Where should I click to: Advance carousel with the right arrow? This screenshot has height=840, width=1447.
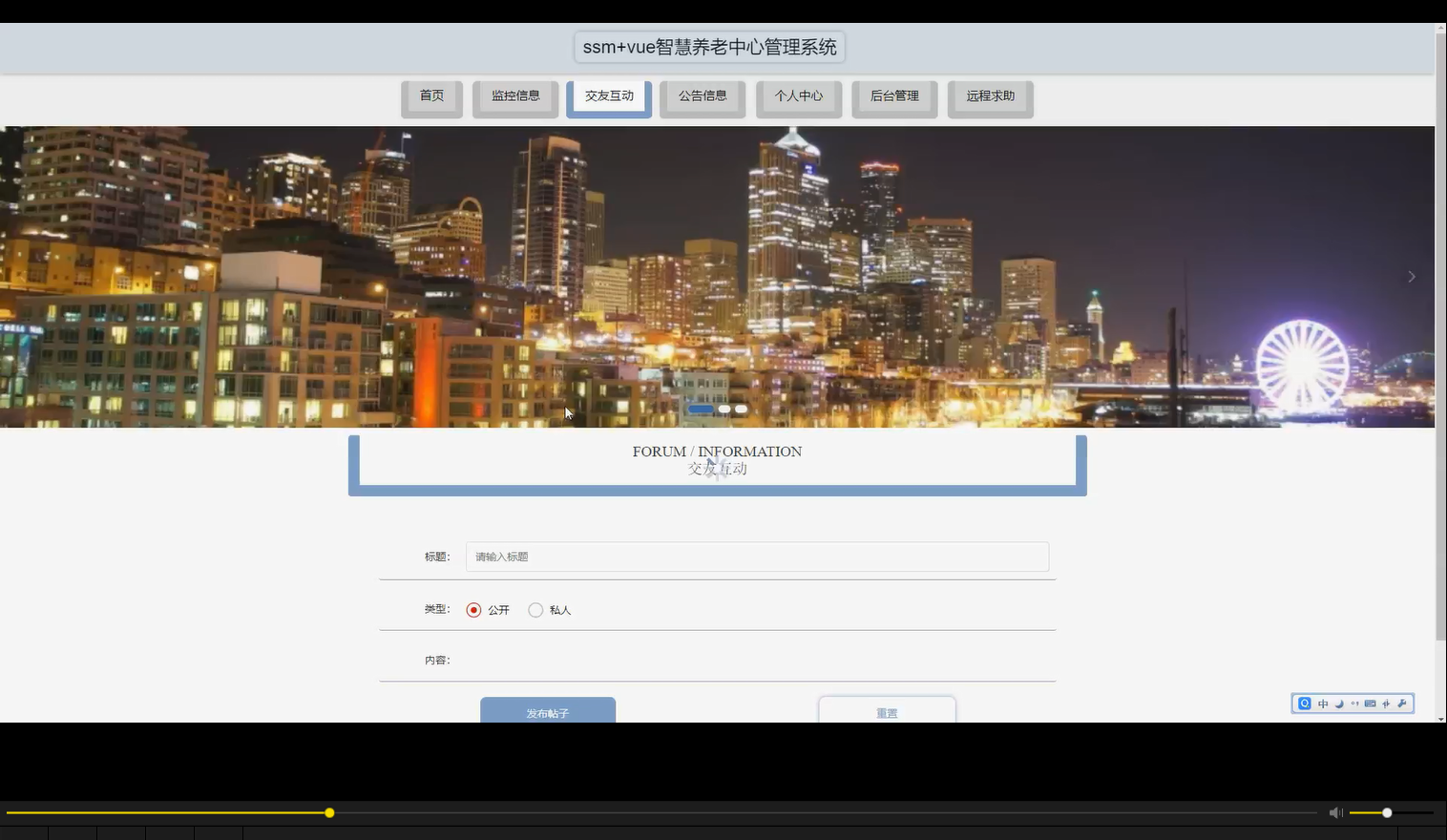tap(1412, 277)
